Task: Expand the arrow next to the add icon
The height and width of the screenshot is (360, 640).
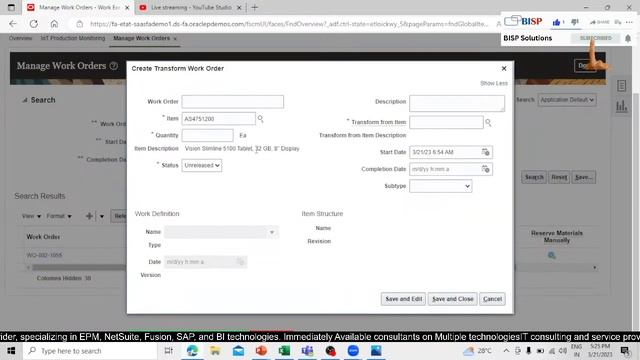Action: [x=102, y=216]
